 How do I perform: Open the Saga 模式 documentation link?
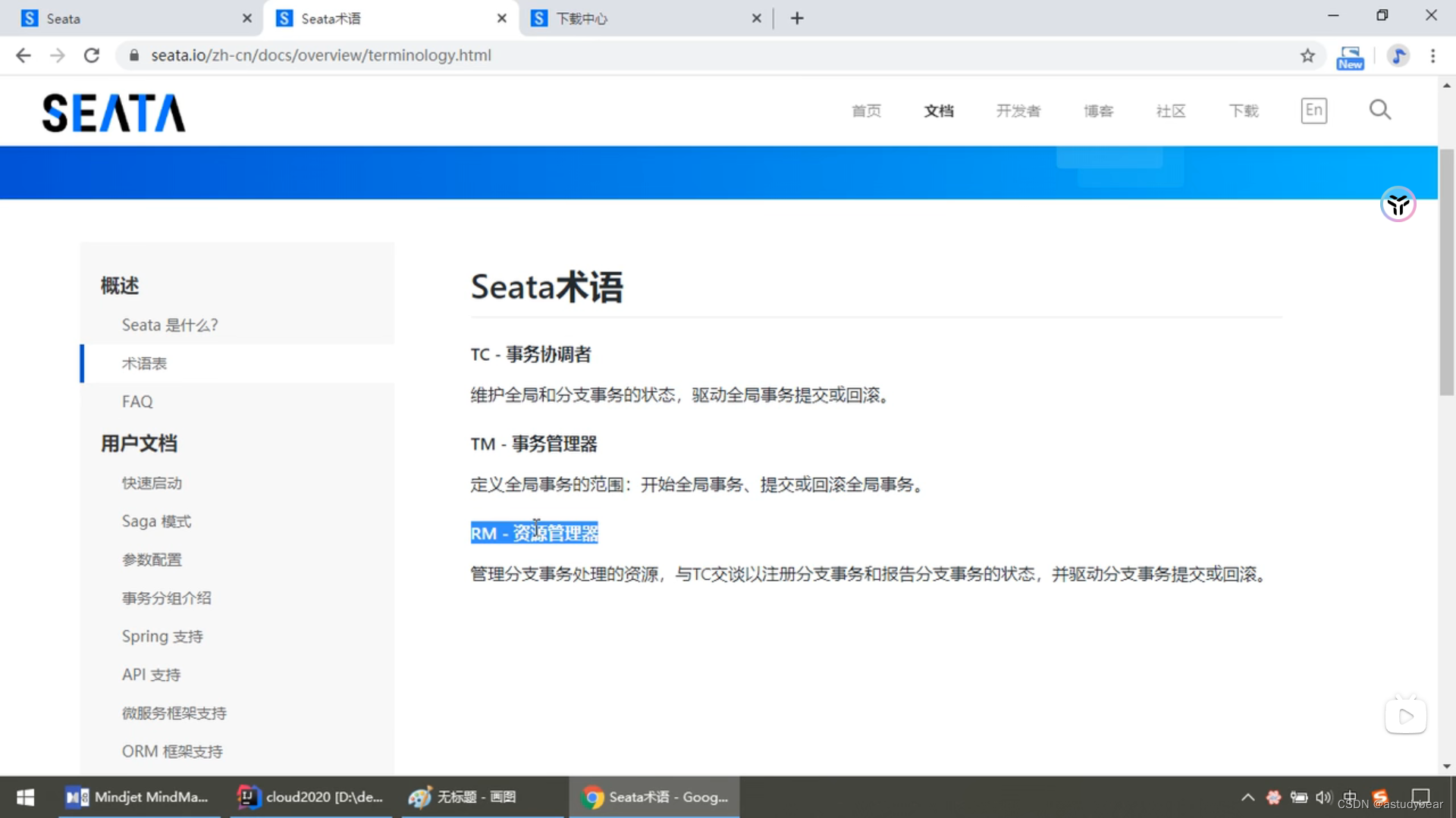(156, 521)
